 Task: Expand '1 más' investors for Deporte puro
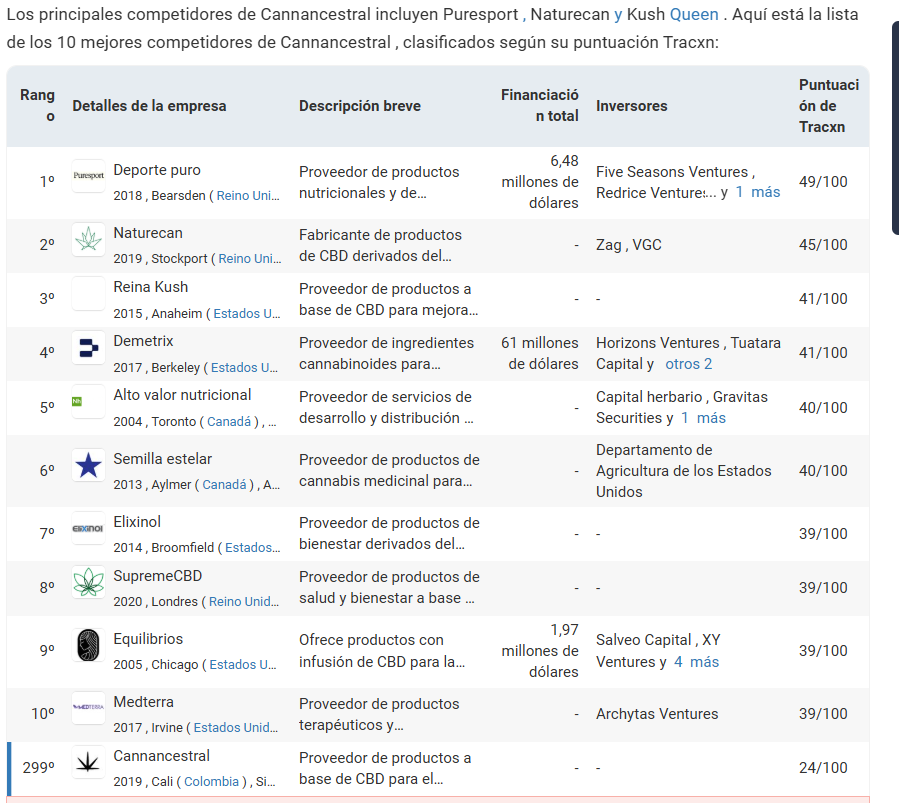(x=758, y=192)
